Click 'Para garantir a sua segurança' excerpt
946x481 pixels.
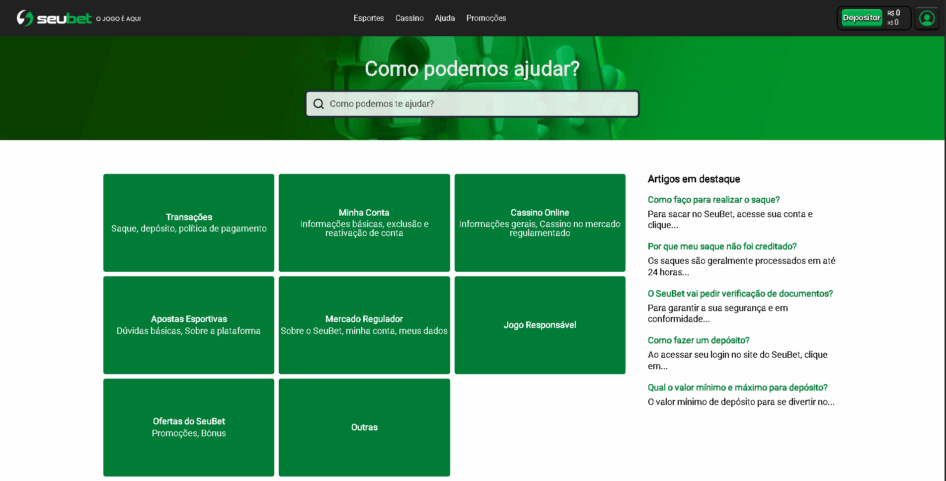[x=717, y=313]
